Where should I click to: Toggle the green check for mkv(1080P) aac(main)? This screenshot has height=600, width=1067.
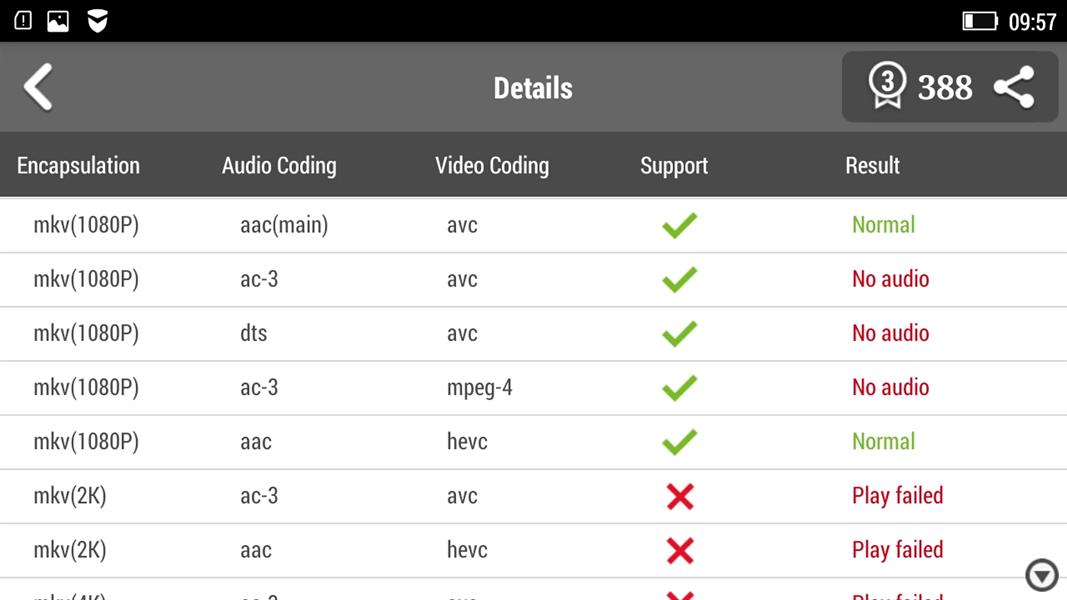point(679,225)
